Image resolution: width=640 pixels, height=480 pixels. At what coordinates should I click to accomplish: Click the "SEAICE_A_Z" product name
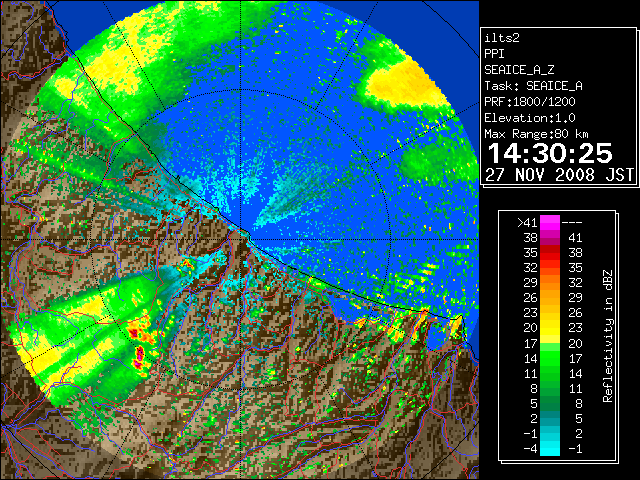tap(519, 70)
